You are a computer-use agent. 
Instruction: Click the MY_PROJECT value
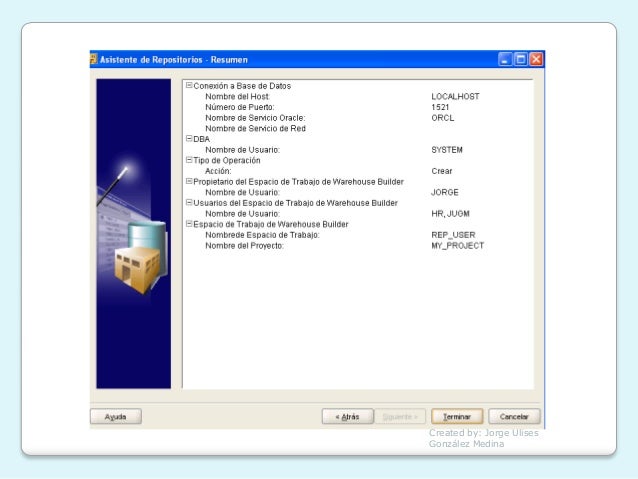click(458, 245)
